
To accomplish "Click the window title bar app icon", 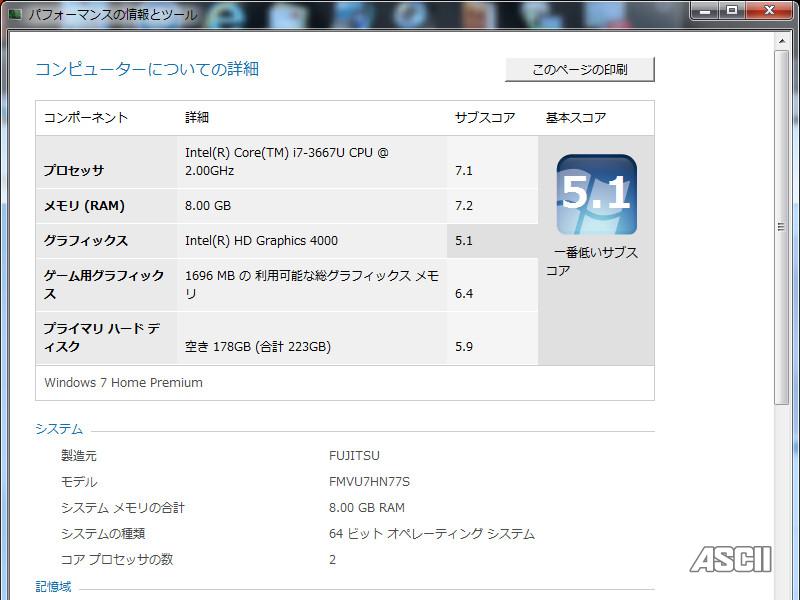I will click(15, 14).
